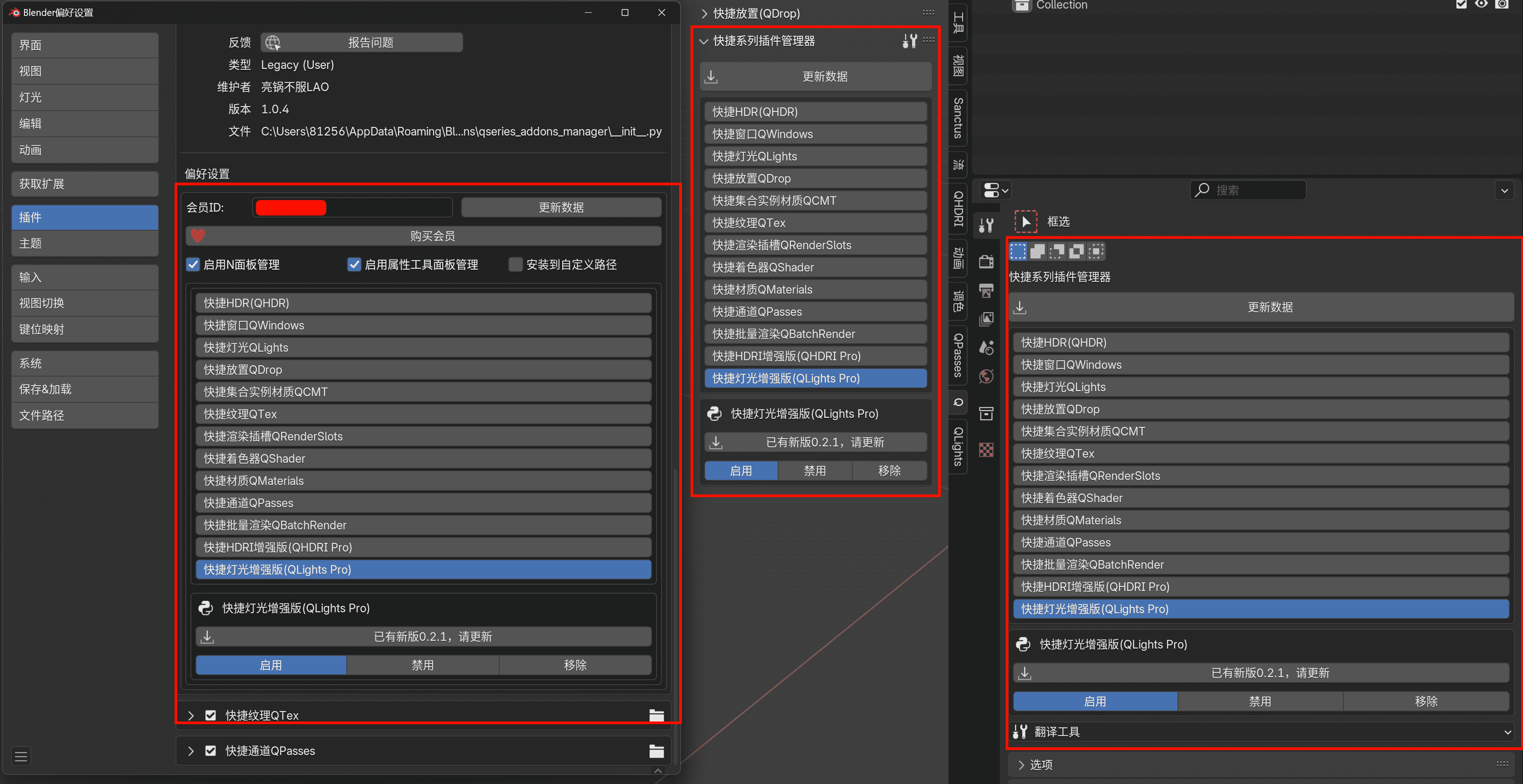Click 更新数据 in the N-panel manager
Image resolution: width=1523 pixels, height=784 pixels.
click(815, 76)
